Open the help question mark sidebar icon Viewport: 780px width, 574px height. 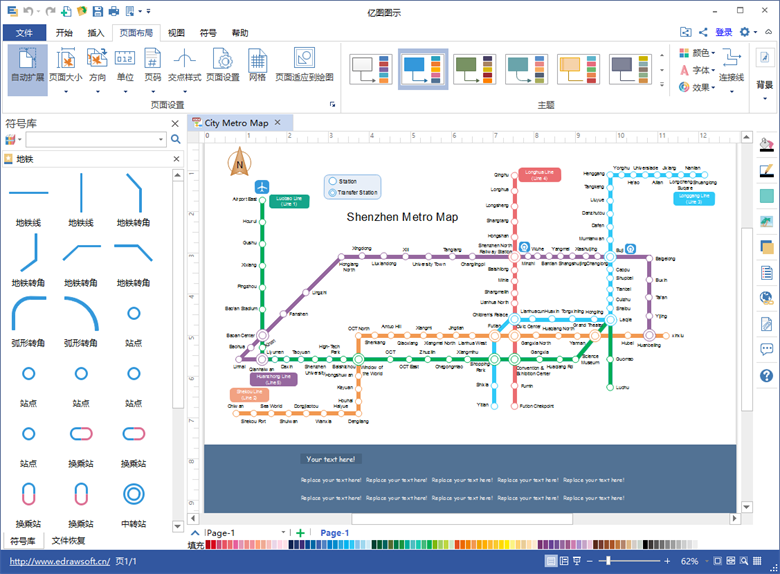tap(767, 376)
